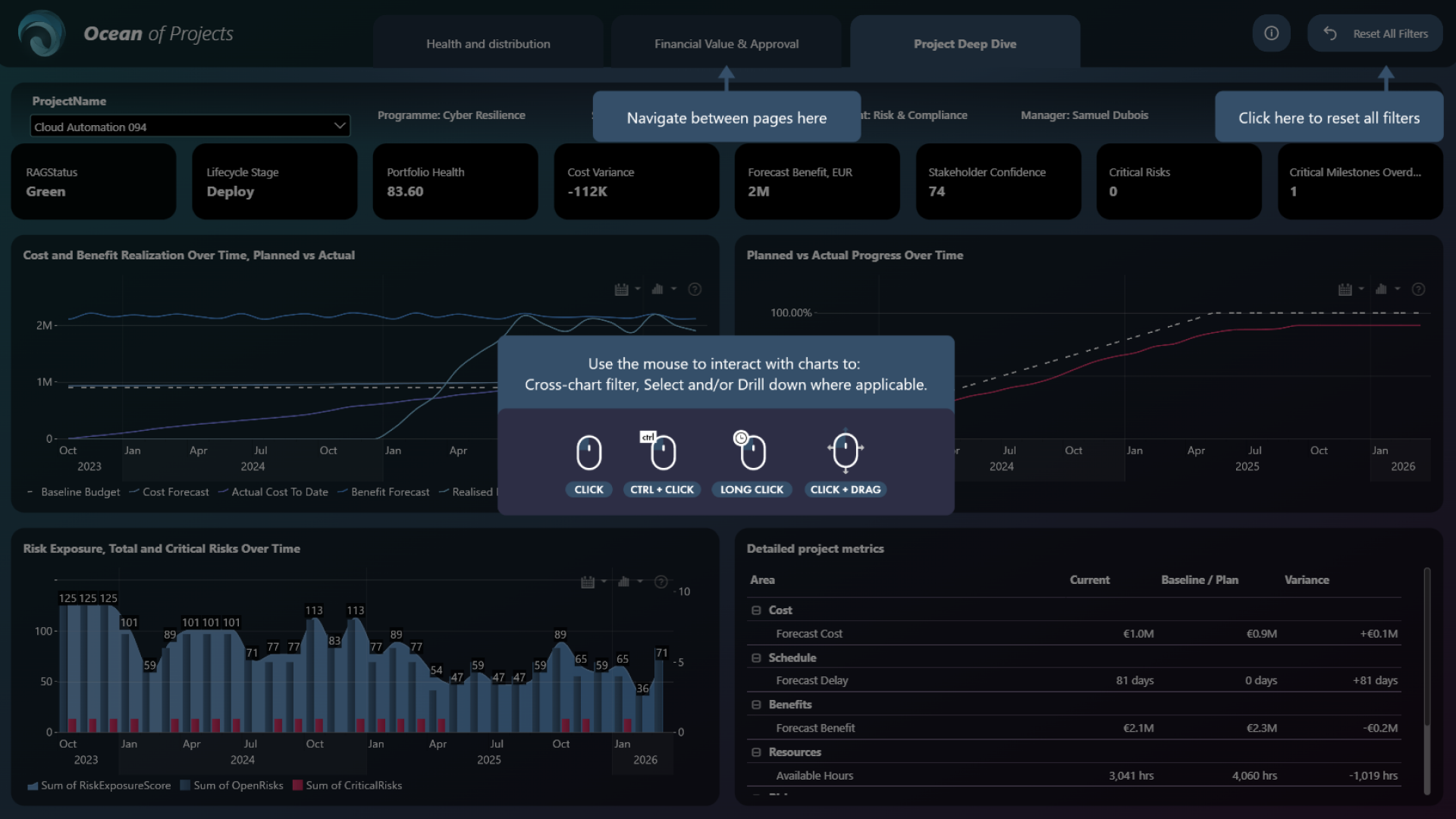Toggle the Sum of CriticalRisks legend swatch

tap(298, 786)
